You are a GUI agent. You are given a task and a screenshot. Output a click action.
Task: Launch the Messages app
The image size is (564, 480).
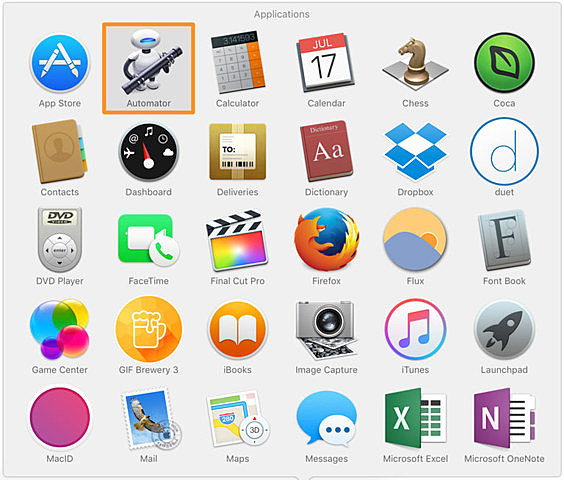tap(327, 418)
